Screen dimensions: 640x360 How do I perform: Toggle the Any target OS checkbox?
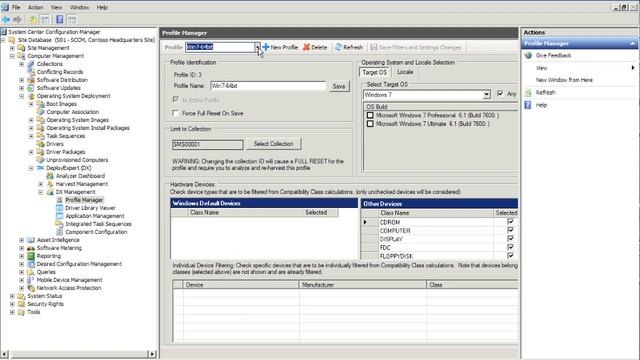(500, 93)
